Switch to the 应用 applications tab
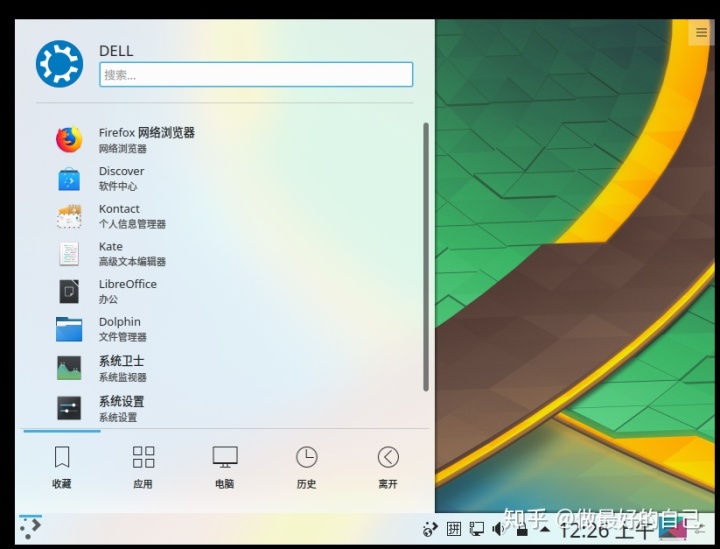The image size is (720, 549). point(143,467)
